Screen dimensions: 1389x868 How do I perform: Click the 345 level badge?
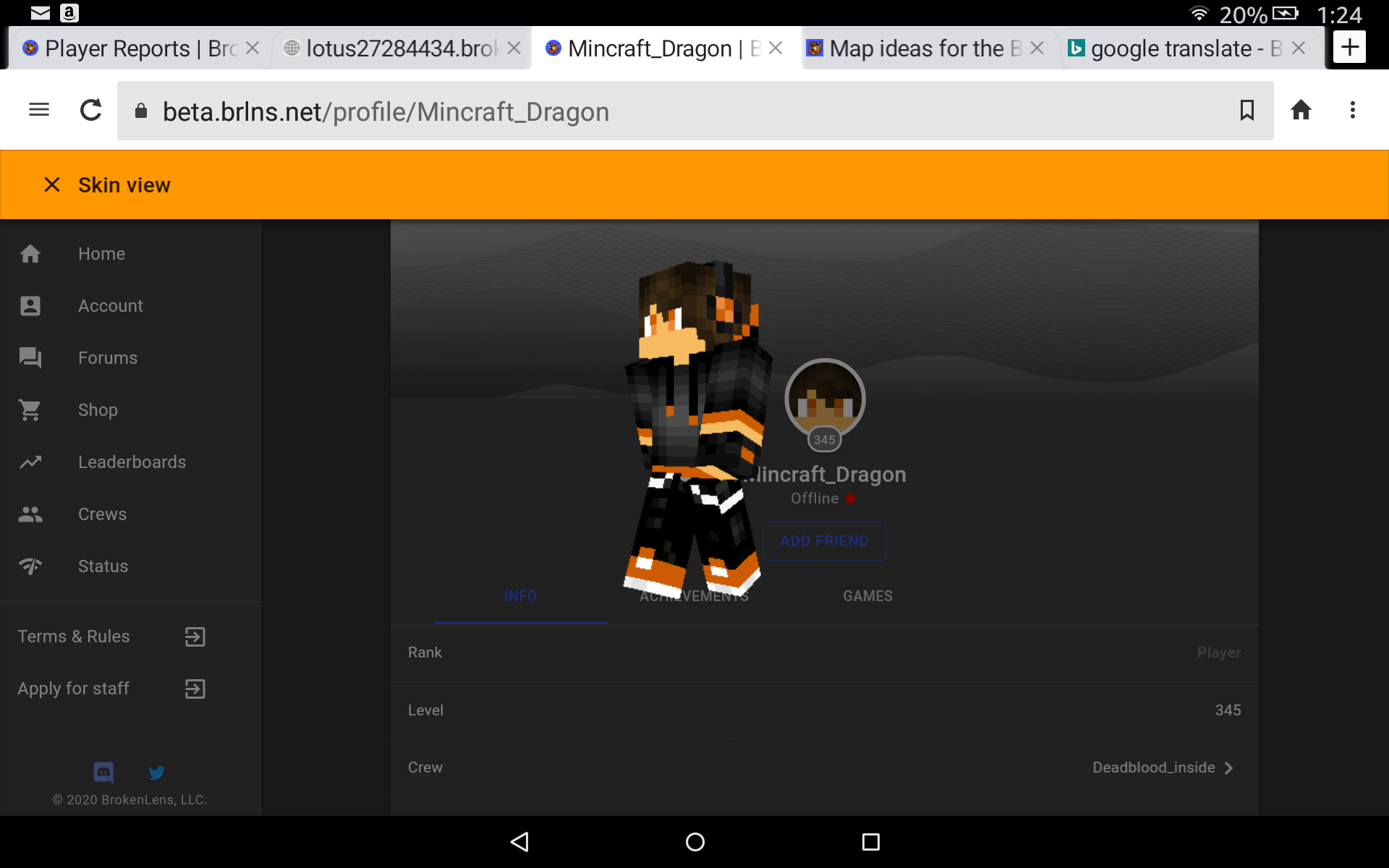(x=825, y=440)
